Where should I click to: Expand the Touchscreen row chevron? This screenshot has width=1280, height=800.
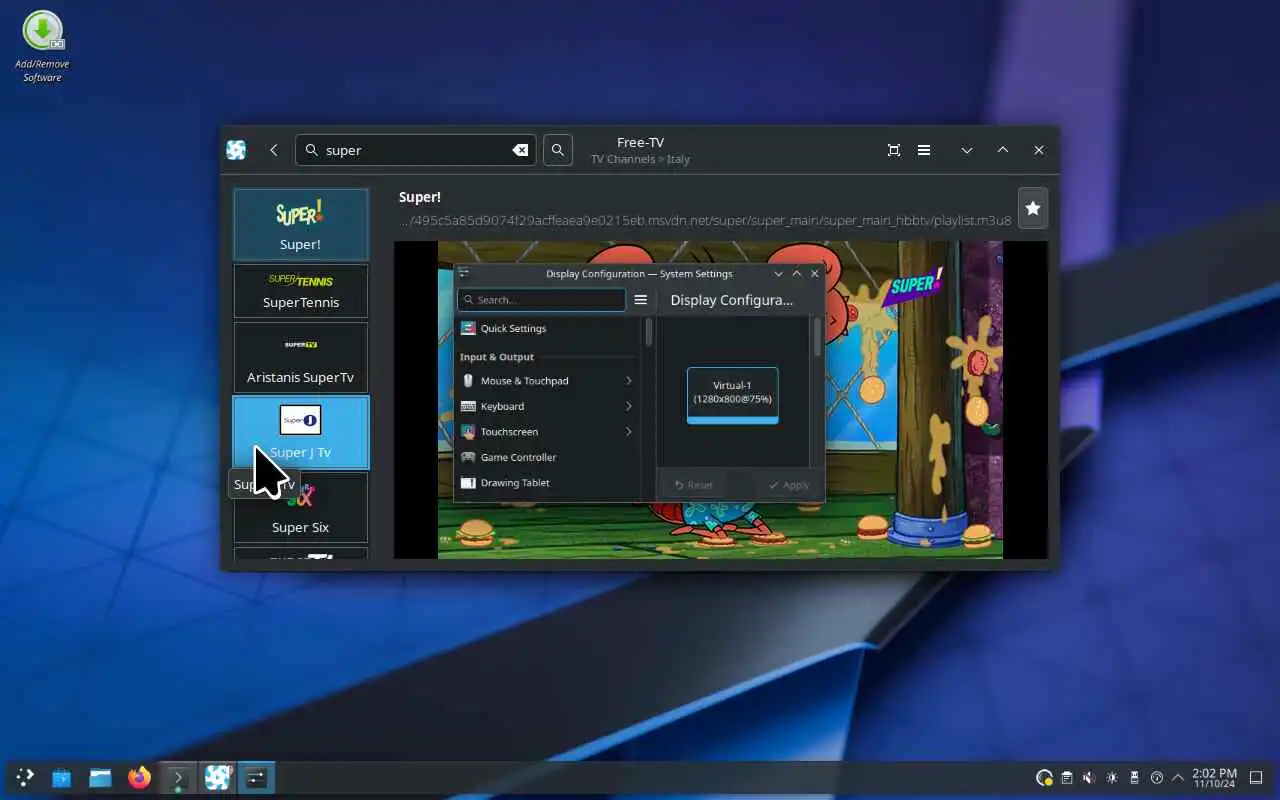629,431
